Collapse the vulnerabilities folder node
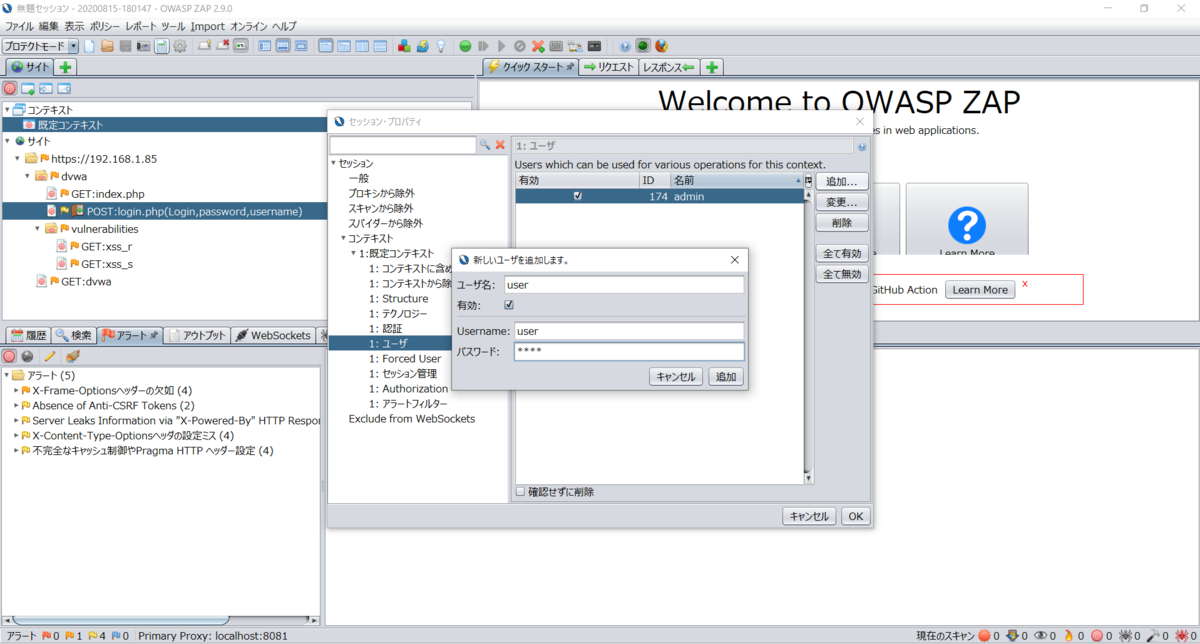1200x644 pixels. (38, 229)
